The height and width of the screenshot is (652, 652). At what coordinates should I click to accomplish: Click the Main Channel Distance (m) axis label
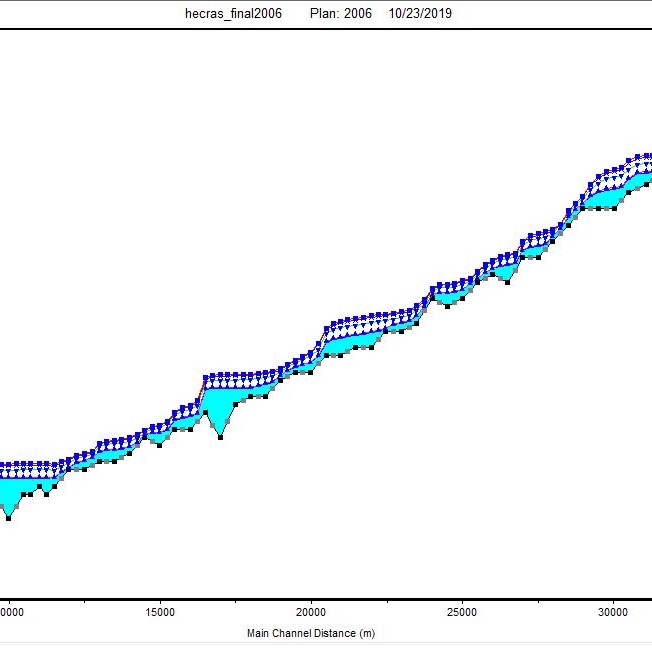(x=311, y=634)
